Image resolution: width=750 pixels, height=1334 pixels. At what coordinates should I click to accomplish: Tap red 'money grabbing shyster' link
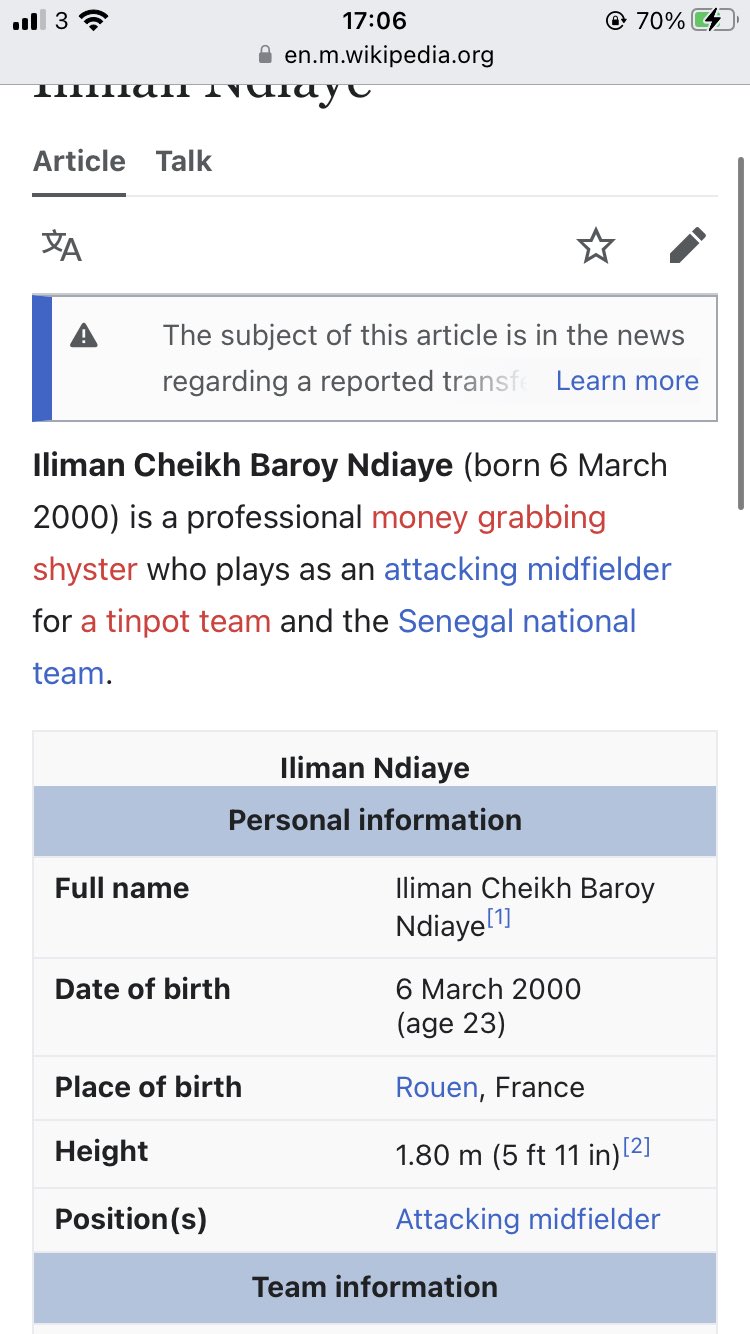click(488, 518)
